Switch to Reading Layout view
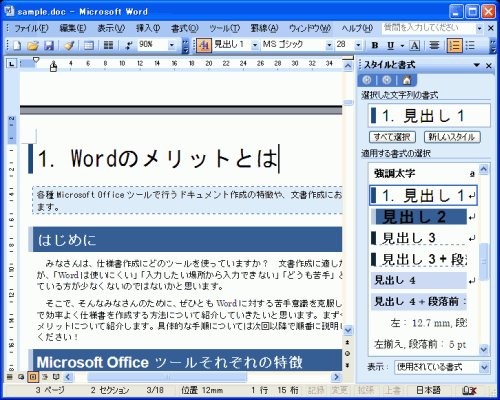This screenshot has height=400, width=500. point(56,377)
